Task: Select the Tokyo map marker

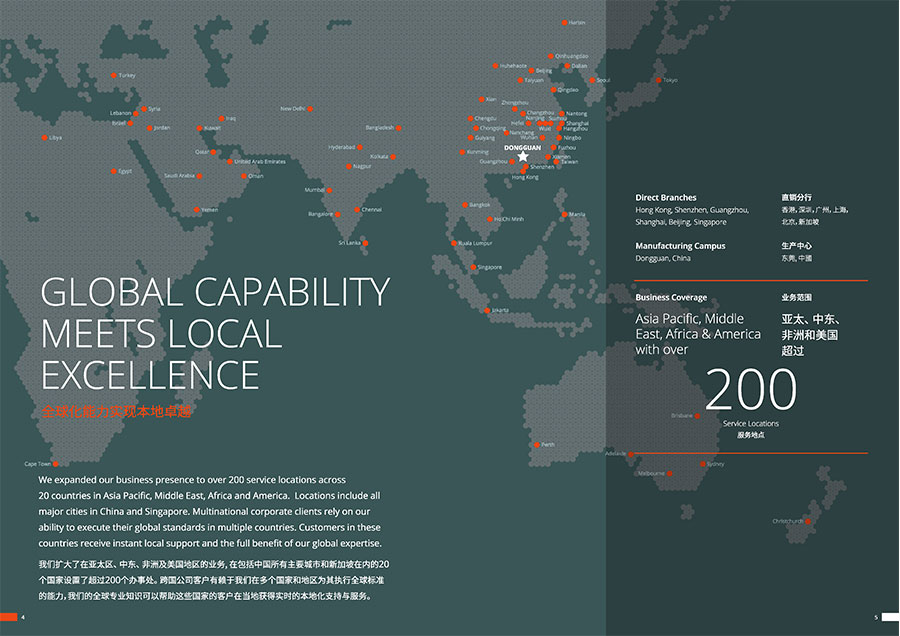Action: (x=658, y=80)
